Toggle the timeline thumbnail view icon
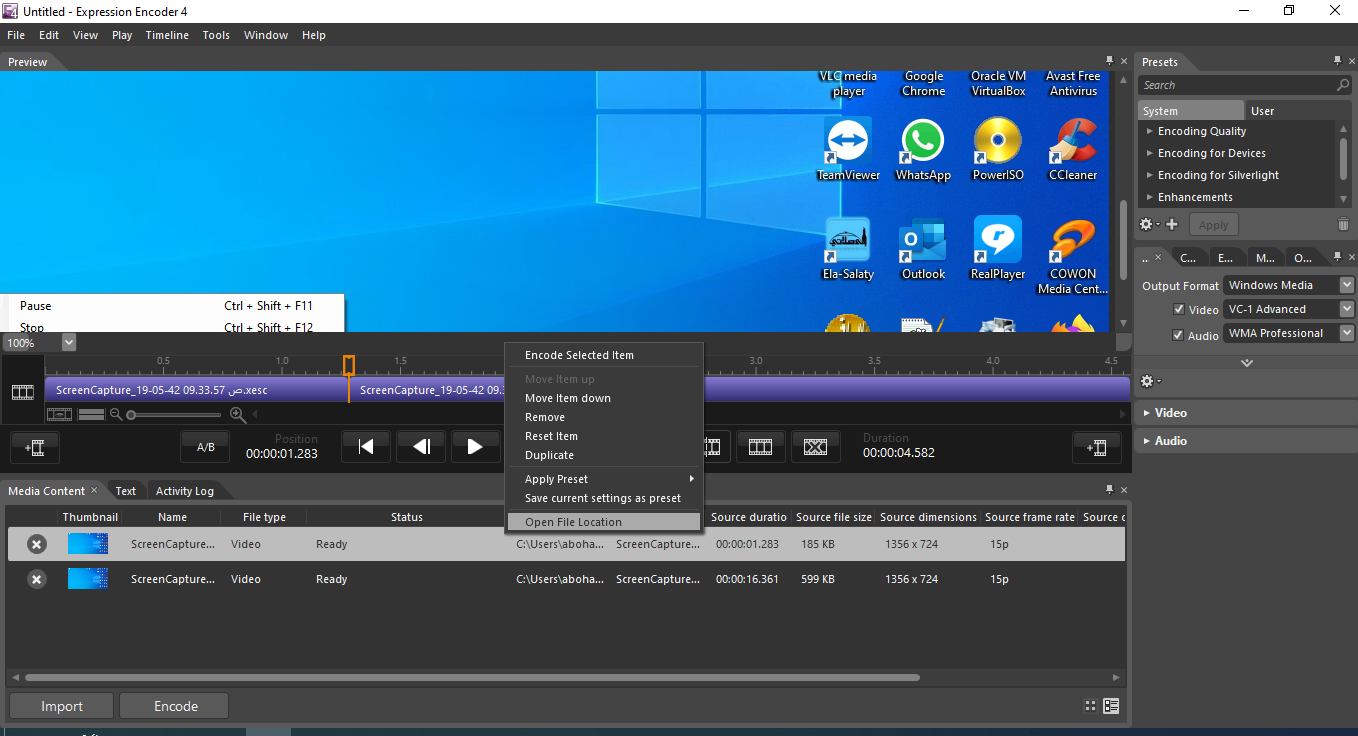This screenshot has height=736, width=1358. click(x=60, y=414)
